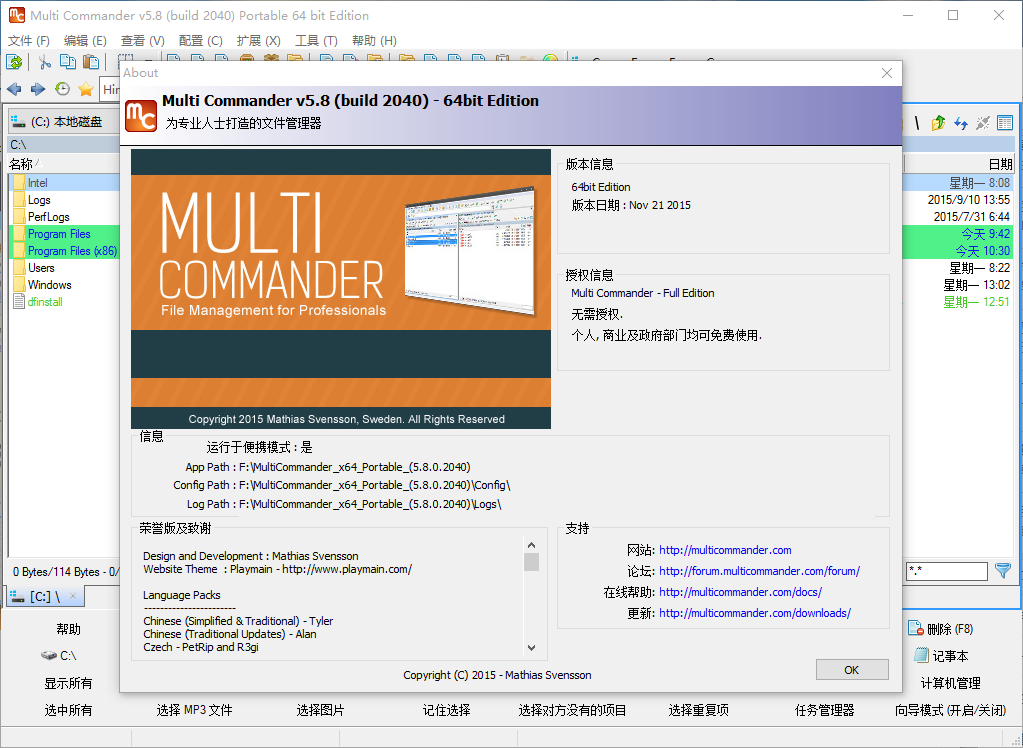Image resolution: width=1023 pixels, height=748 pixels.
Task: Click the refresh icon in the toolbar
Action: pyautogui.click(x=14, y=62)
